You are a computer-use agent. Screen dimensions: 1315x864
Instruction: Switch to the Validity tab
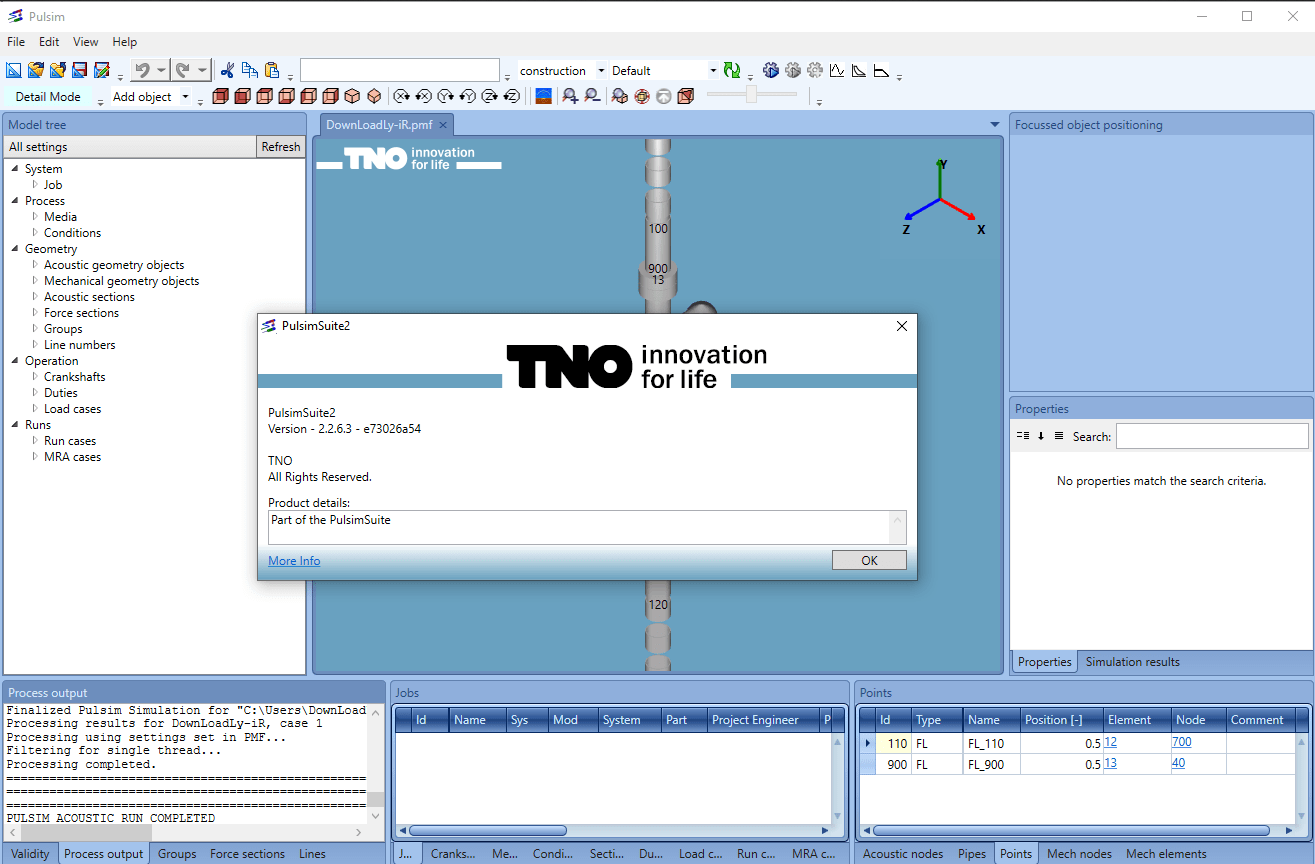coord(30,854)
